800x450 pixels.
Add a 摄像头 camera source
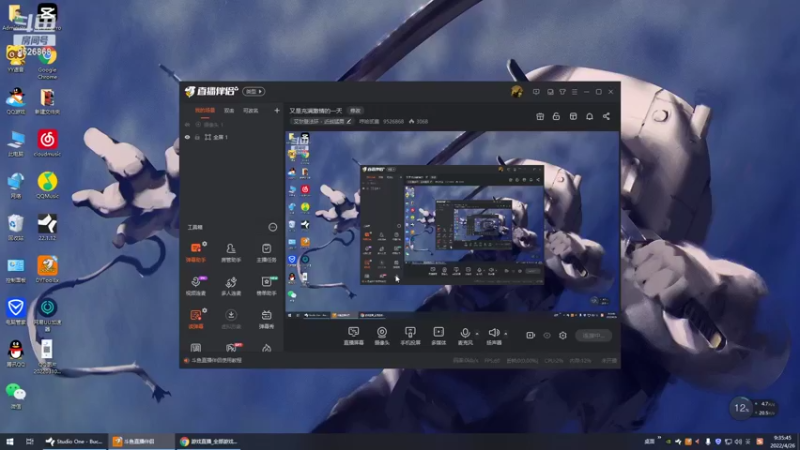pos(382,336)
